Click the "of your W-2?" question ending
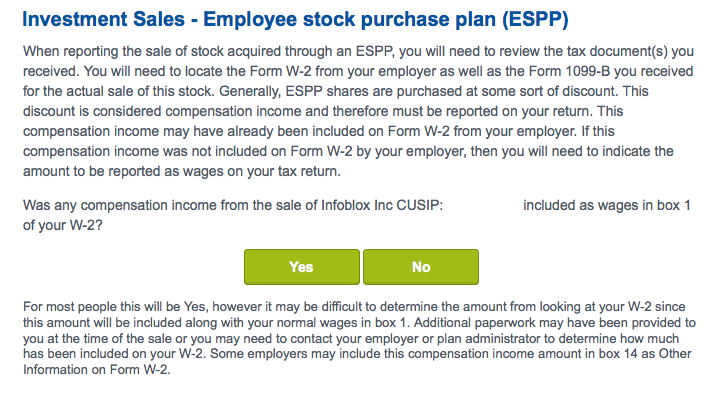Image resolution: width=714 pixels, height=395 pixels. pos(63,226)
